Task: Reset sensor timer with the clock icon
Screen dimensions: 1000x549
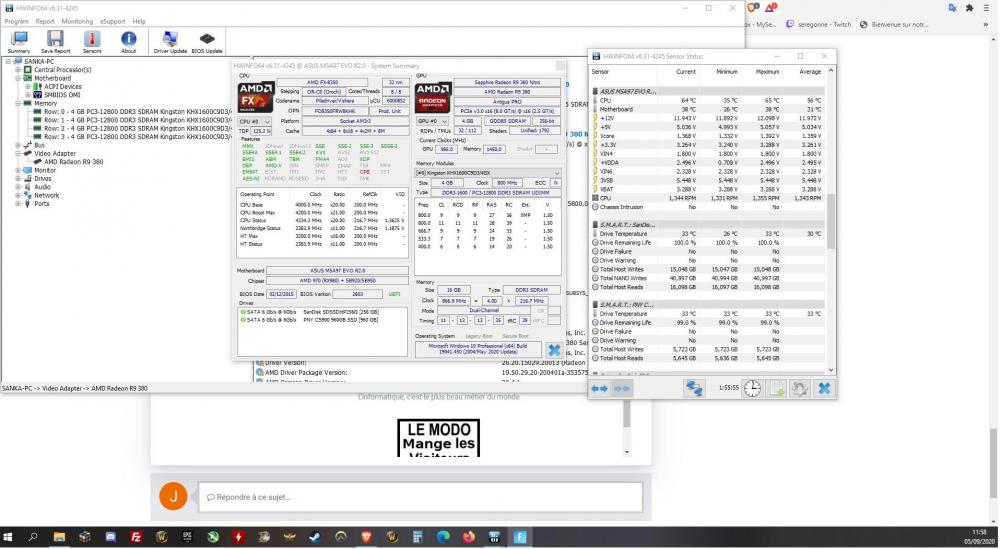Action: click(753, 388)
